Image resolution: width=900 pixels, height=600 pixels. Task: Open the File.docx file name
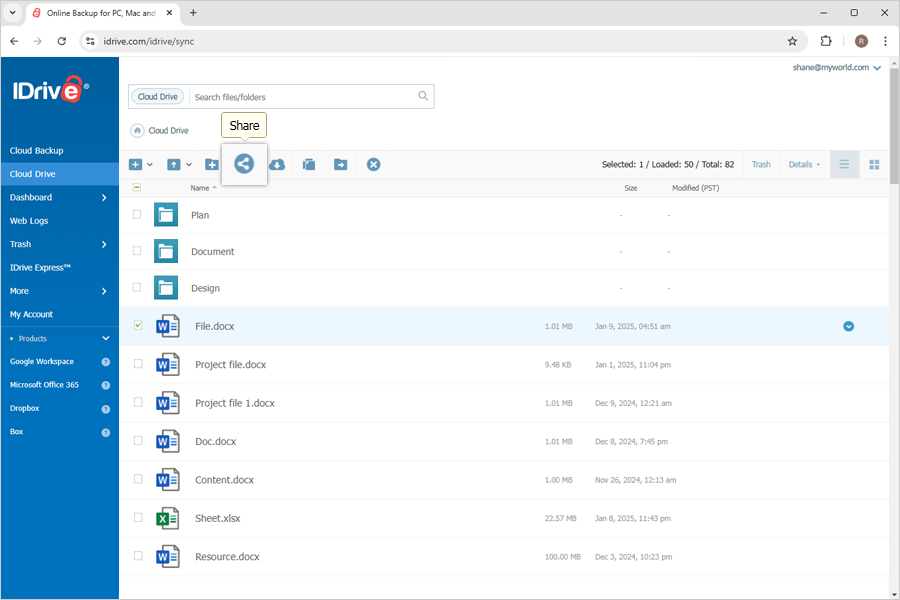[215, 326]
